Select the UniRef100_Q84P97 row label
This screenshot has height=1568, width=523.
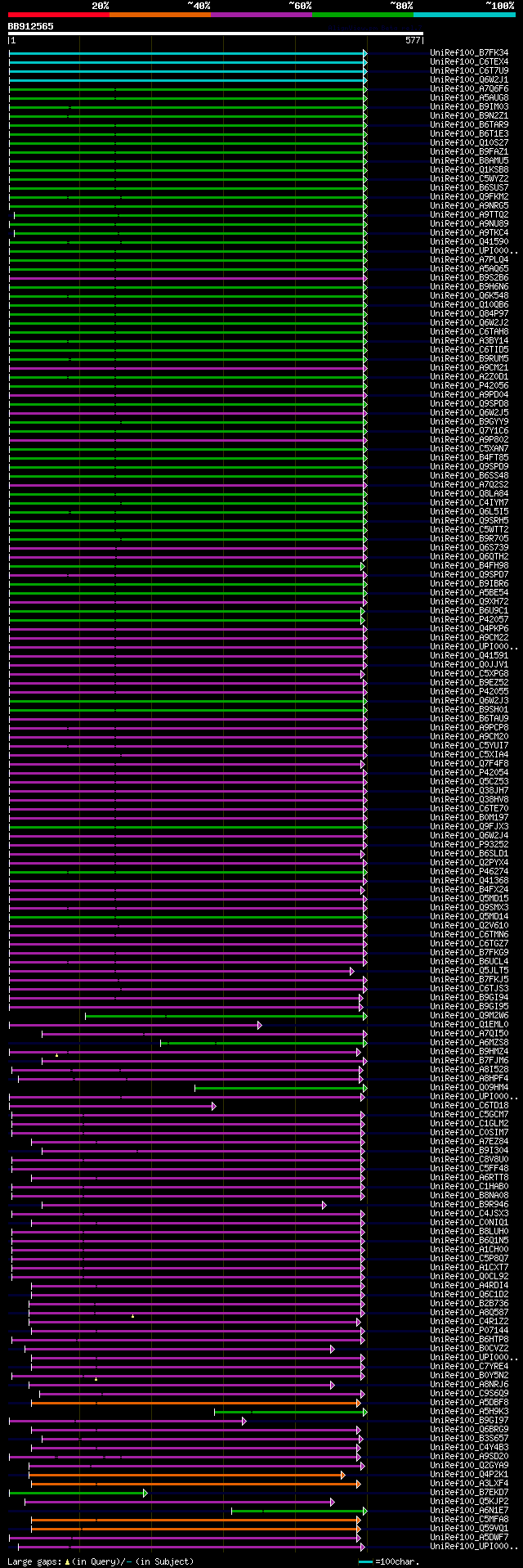point(469,313)
